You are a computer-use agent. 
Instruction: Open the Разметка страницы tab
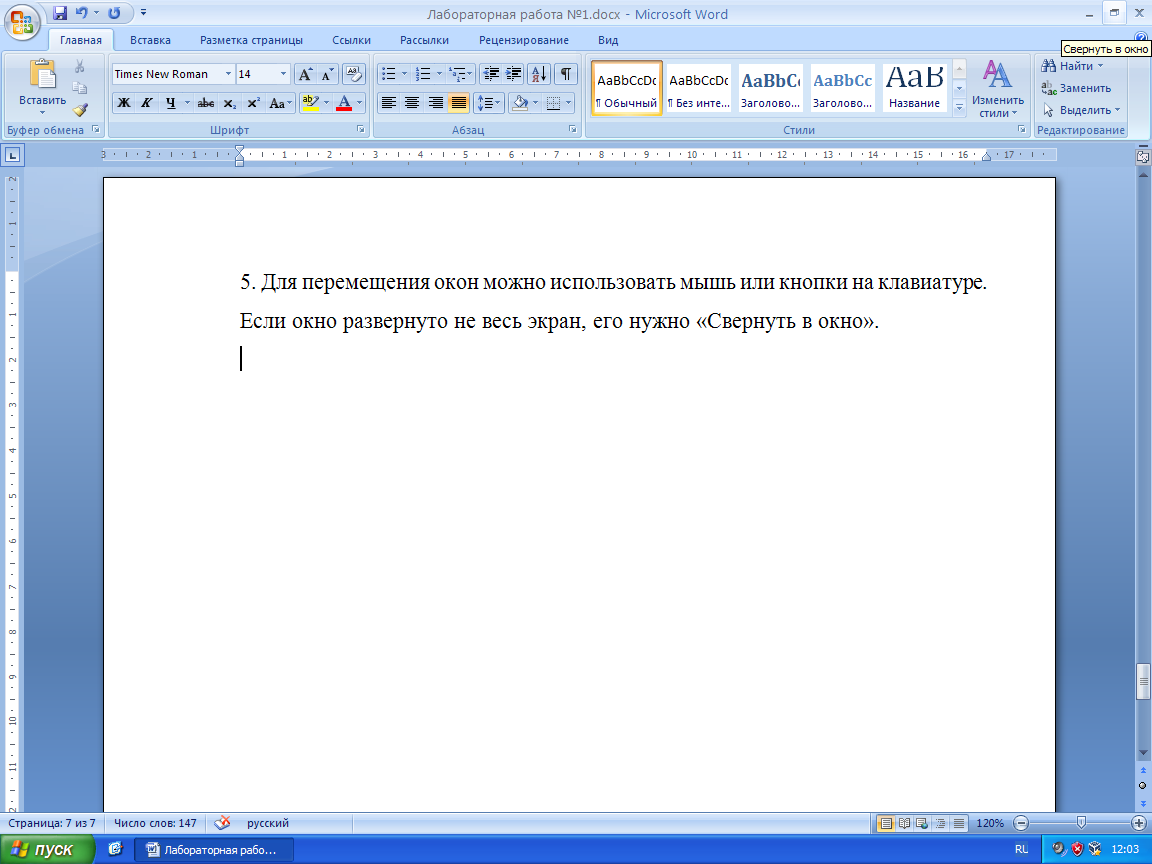[x=251, y=40]
